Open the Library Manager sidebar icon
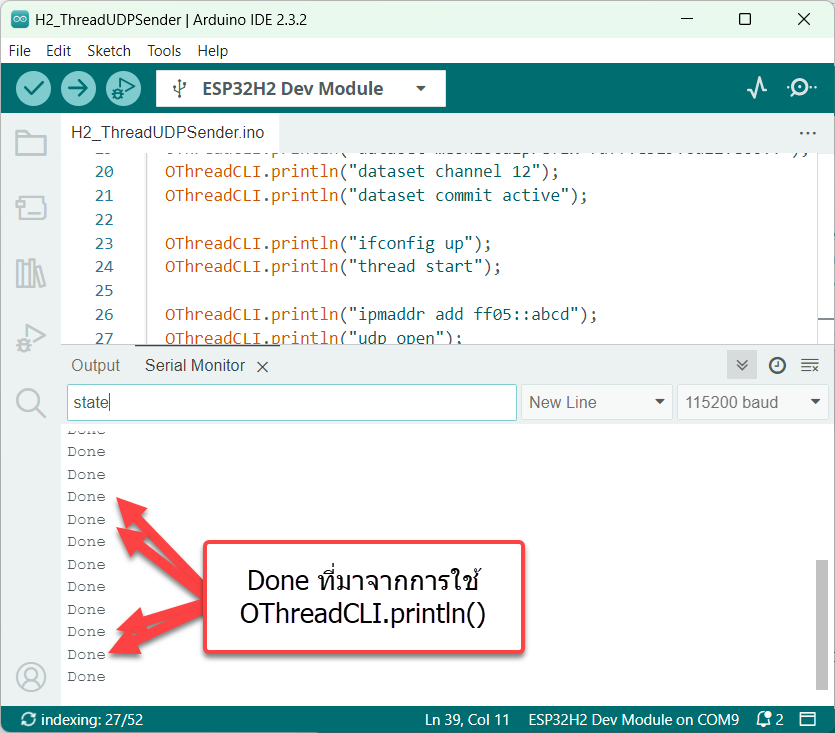This screenshot has width=835, height=733. pyautogui.click(x=31, y=273)
